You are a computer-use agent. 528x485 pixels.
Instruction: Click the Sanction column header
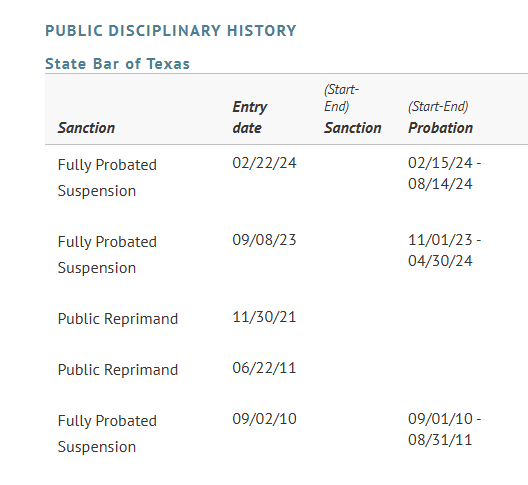pyautogui.click(x=86, y=128)
